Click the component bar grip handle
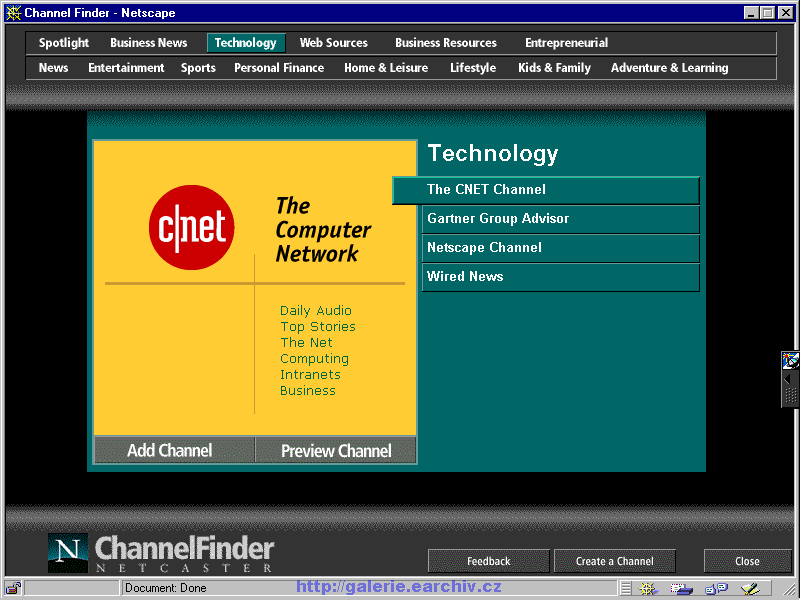Image resolution: width=800 pixels, height=600 pixels. pos(626,588)
